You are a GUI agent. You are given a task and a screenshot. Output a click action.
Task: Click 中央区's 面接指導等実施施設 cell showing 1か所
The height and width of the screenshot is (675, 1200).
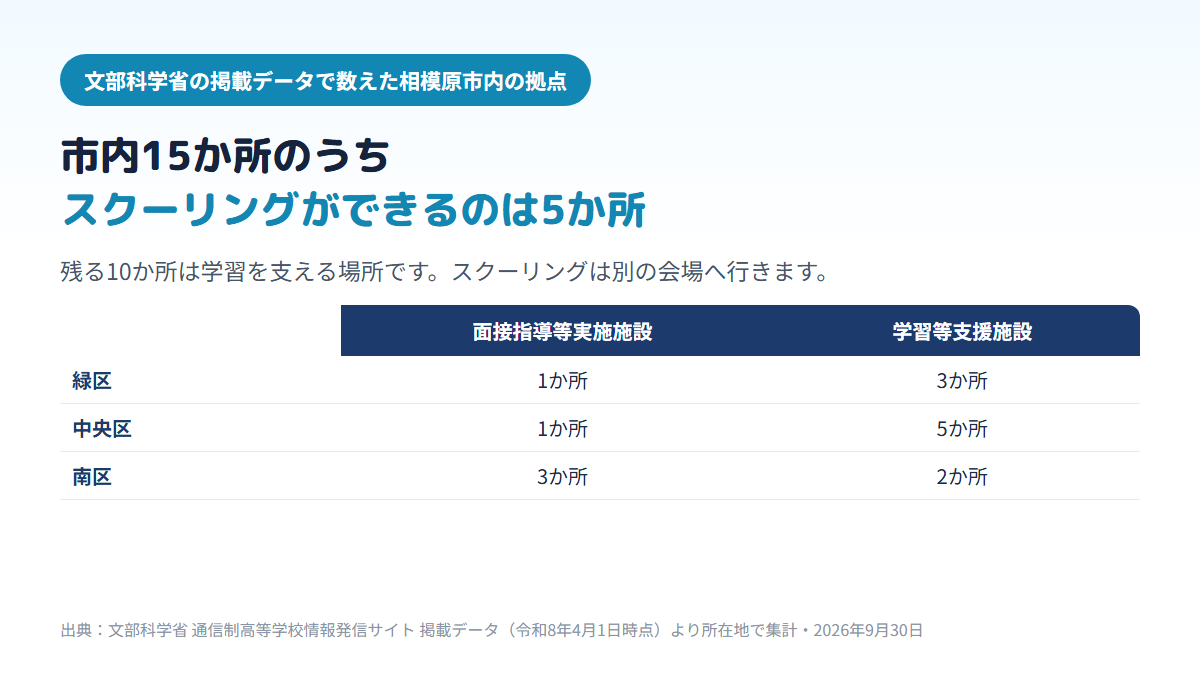click(x=562, y=429)
